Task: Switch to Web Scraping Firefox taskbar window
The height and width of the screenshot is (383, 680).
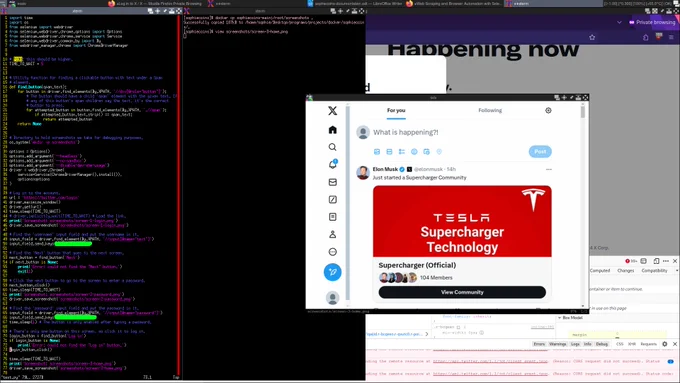Action: tap(453, 3)
